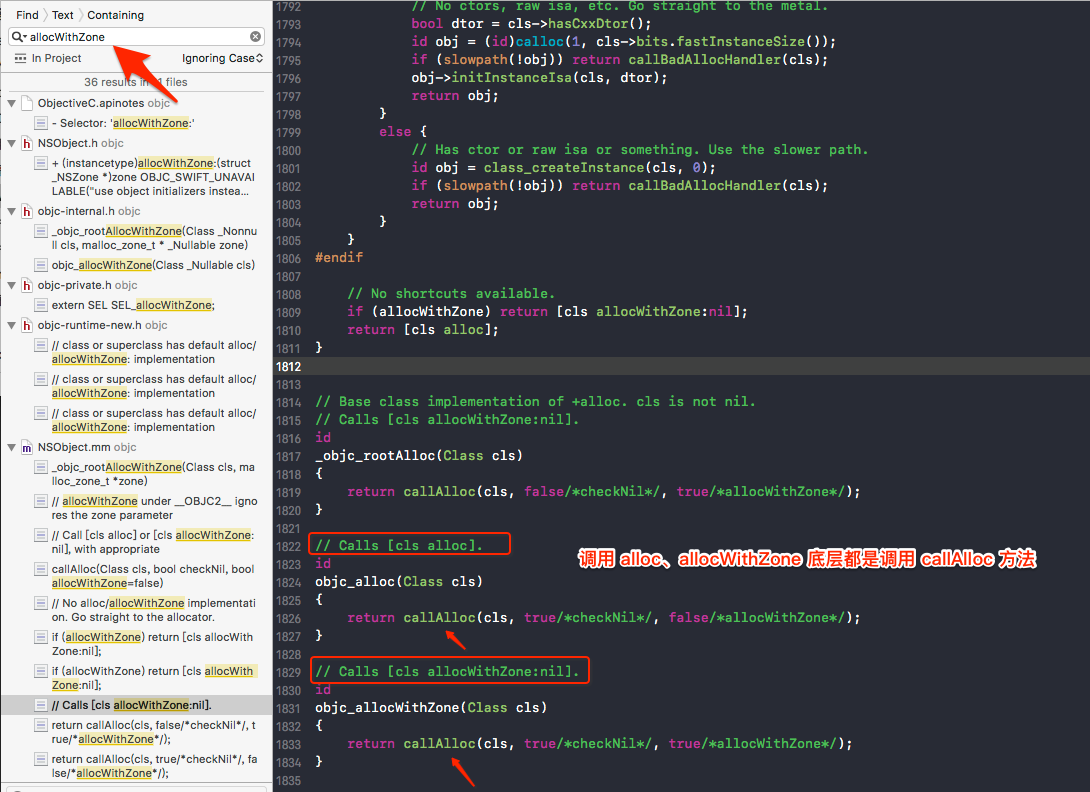Click the objc-runtime-new.h header file icon
Viewport: 1090px width, 792px height.
pos(27,325)
